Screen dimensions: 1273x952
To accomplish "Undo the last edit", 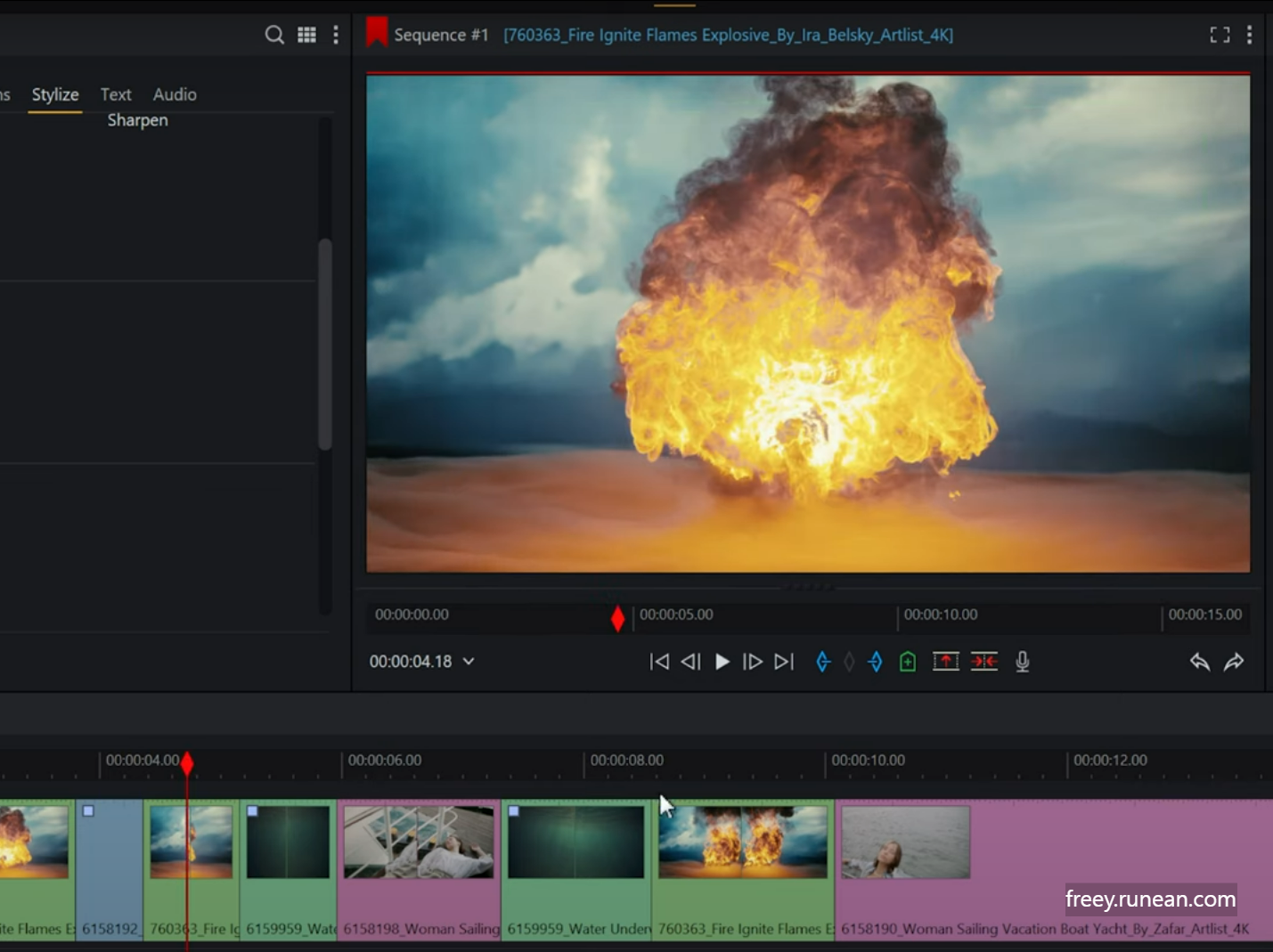I will (x=1200, y=662).
